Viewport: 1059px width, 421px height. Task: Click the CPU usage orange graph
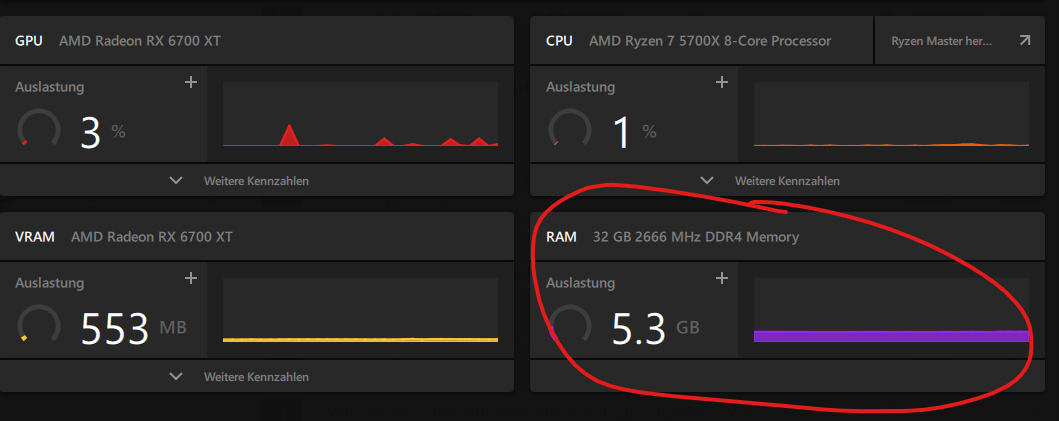pyautogui.click(x=892, y=114)
